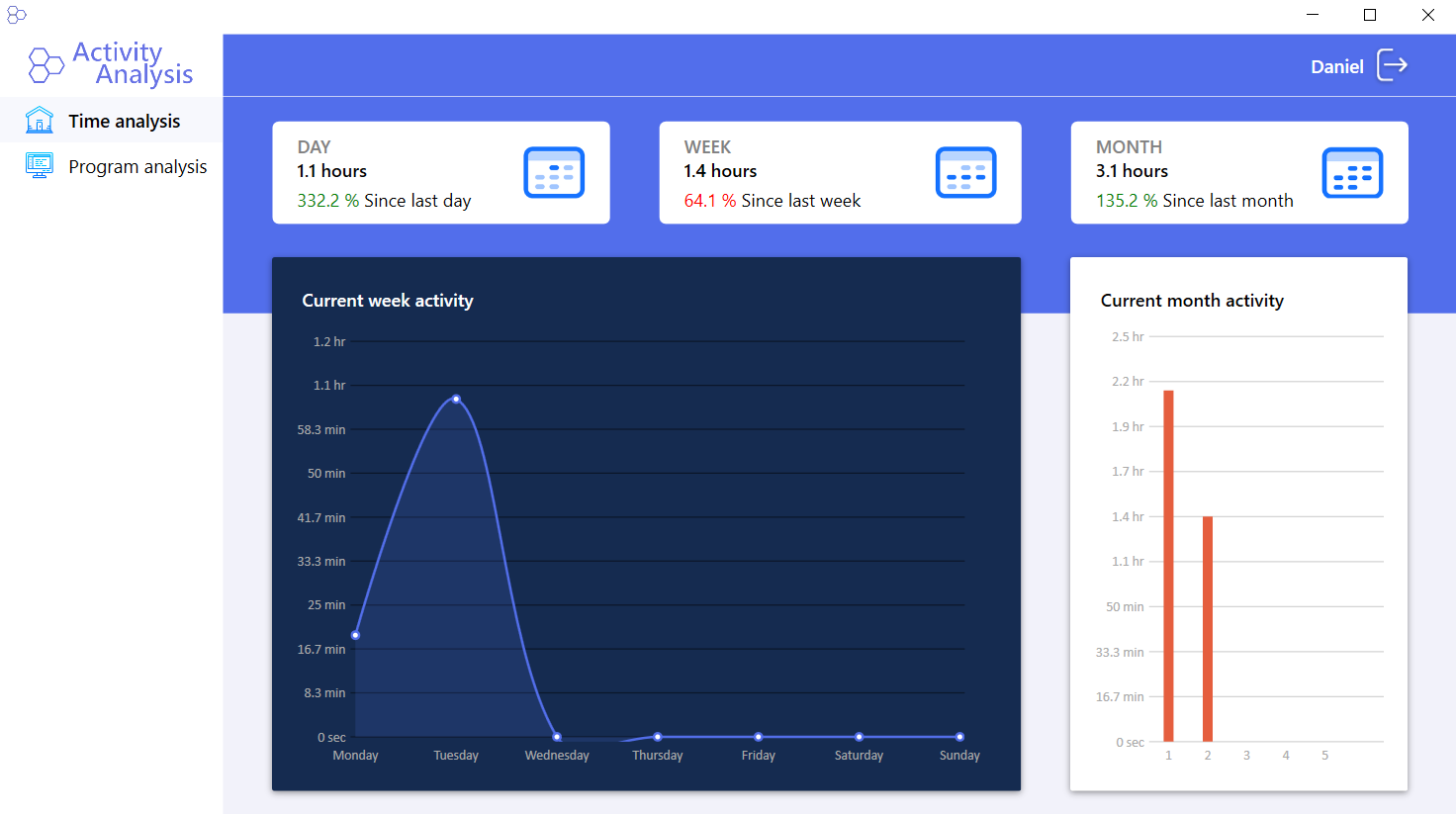Click the calendar icon in the DAY card

[554, 172]
